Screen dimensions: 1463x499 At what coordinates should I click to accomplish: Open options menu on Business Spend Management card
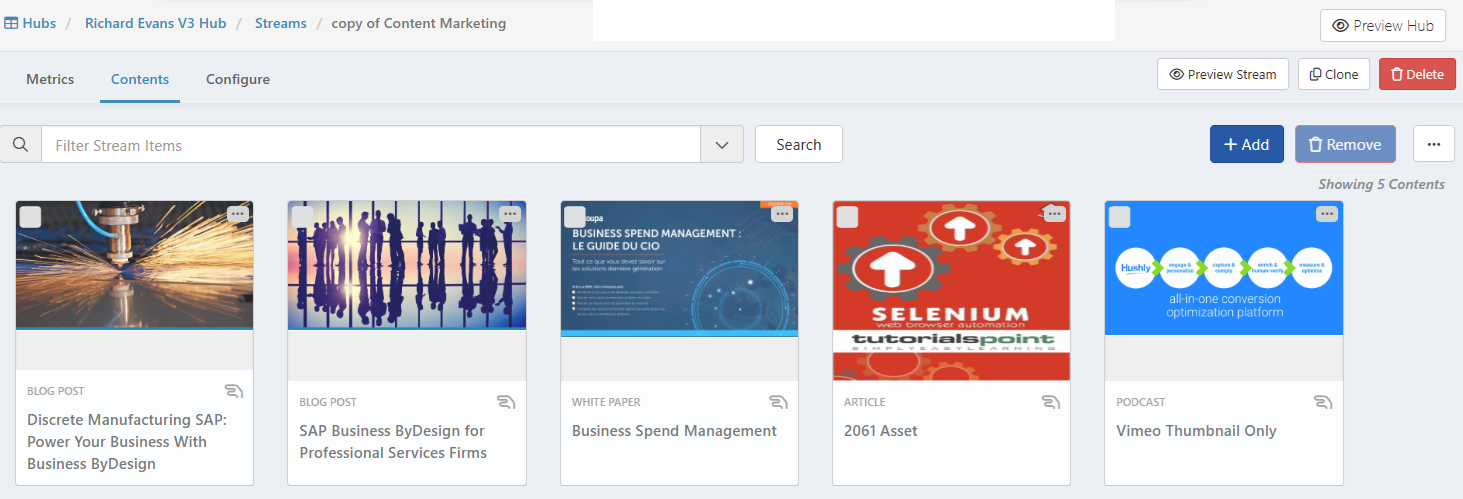(x=782, y=214)
